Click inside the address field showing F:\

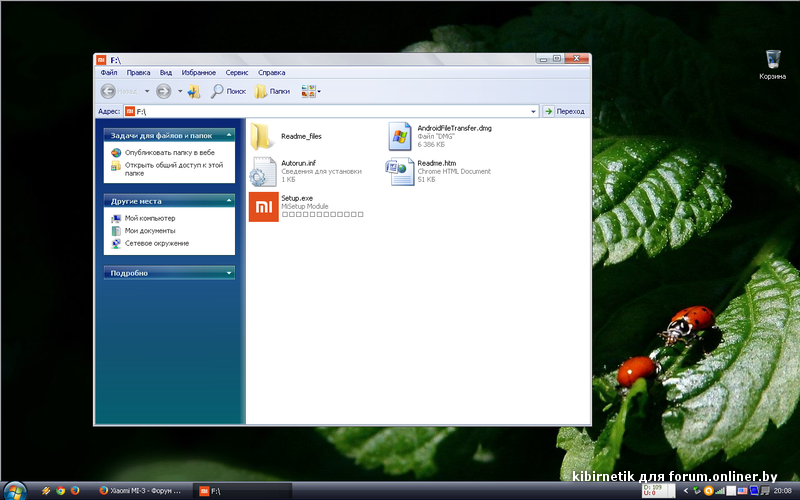click(330, 112)
